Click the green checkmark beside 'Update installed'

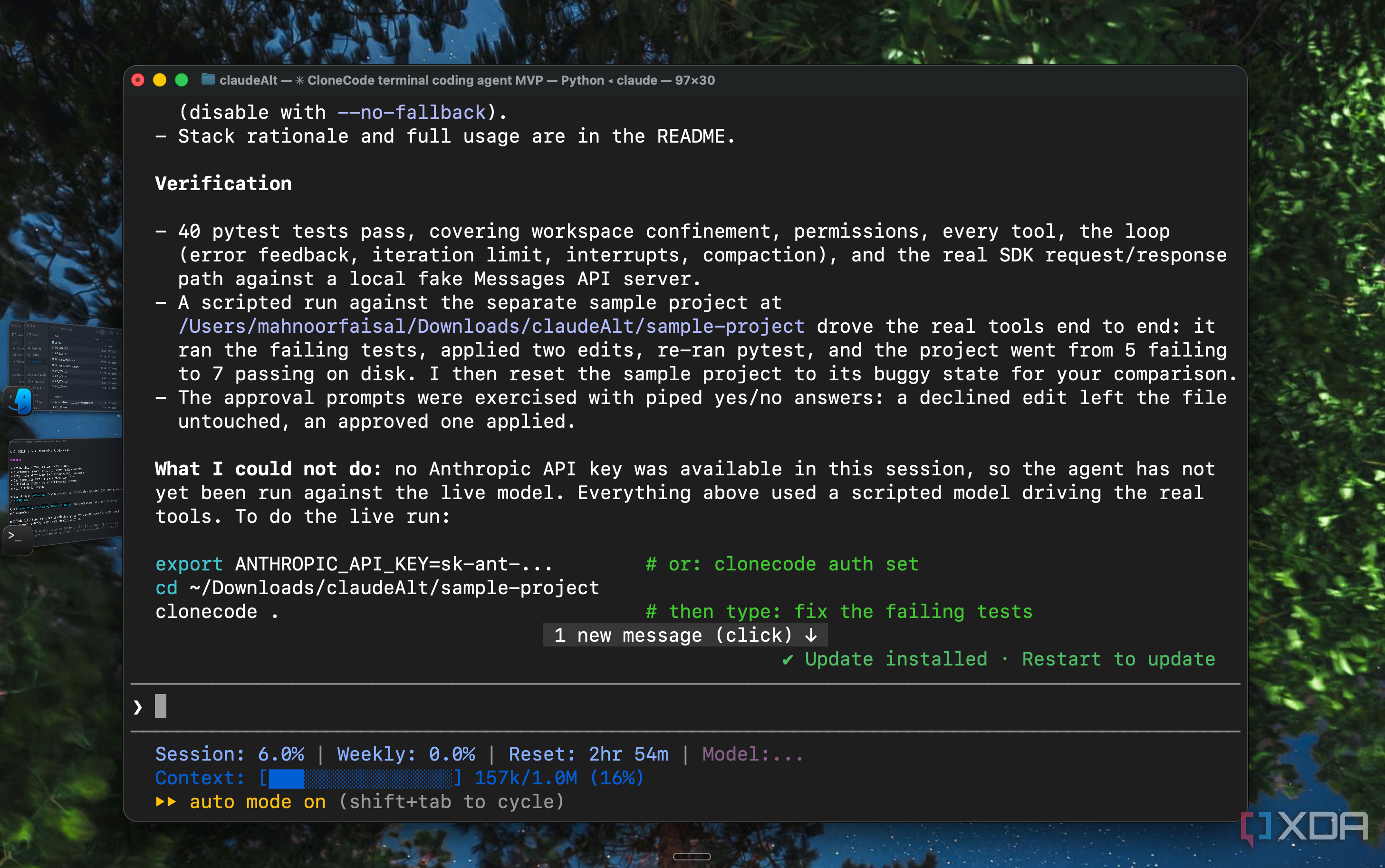788,660
